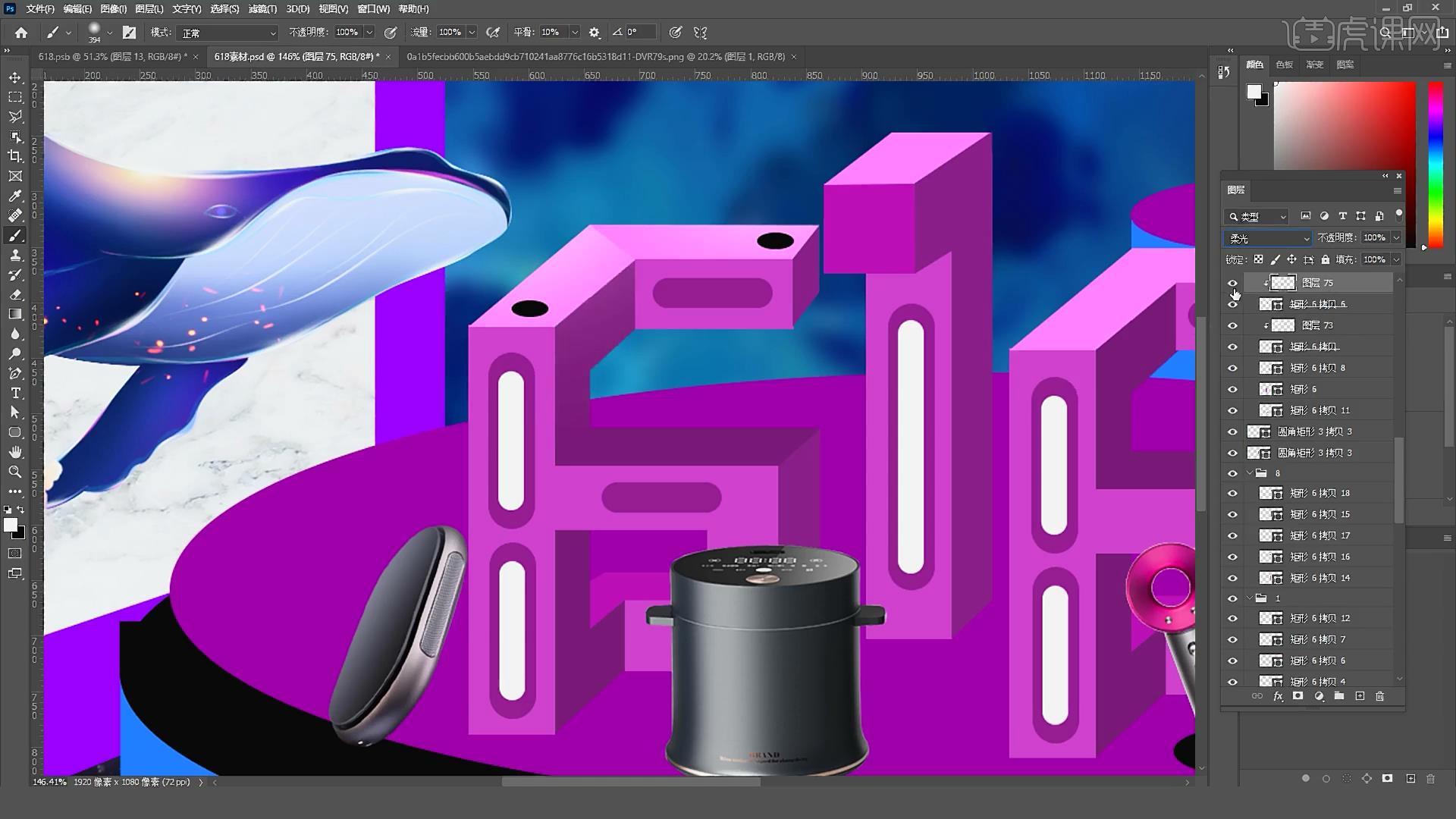Click foreground color swatch in toolbar

point(10,525)
